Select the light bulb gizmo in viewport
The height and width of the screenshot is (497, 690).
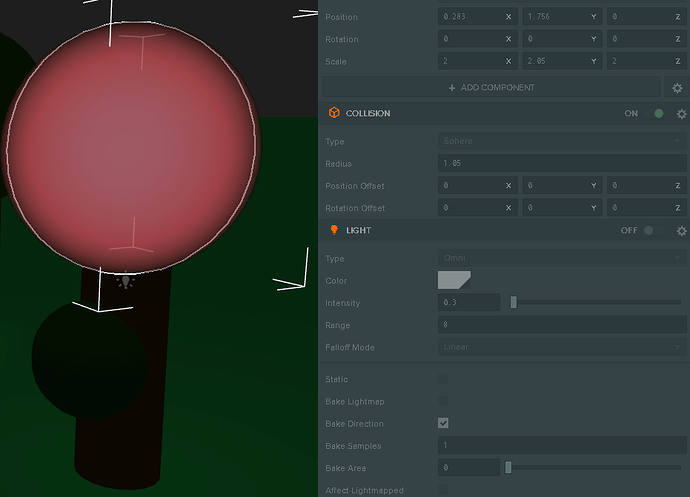[125, 282]
